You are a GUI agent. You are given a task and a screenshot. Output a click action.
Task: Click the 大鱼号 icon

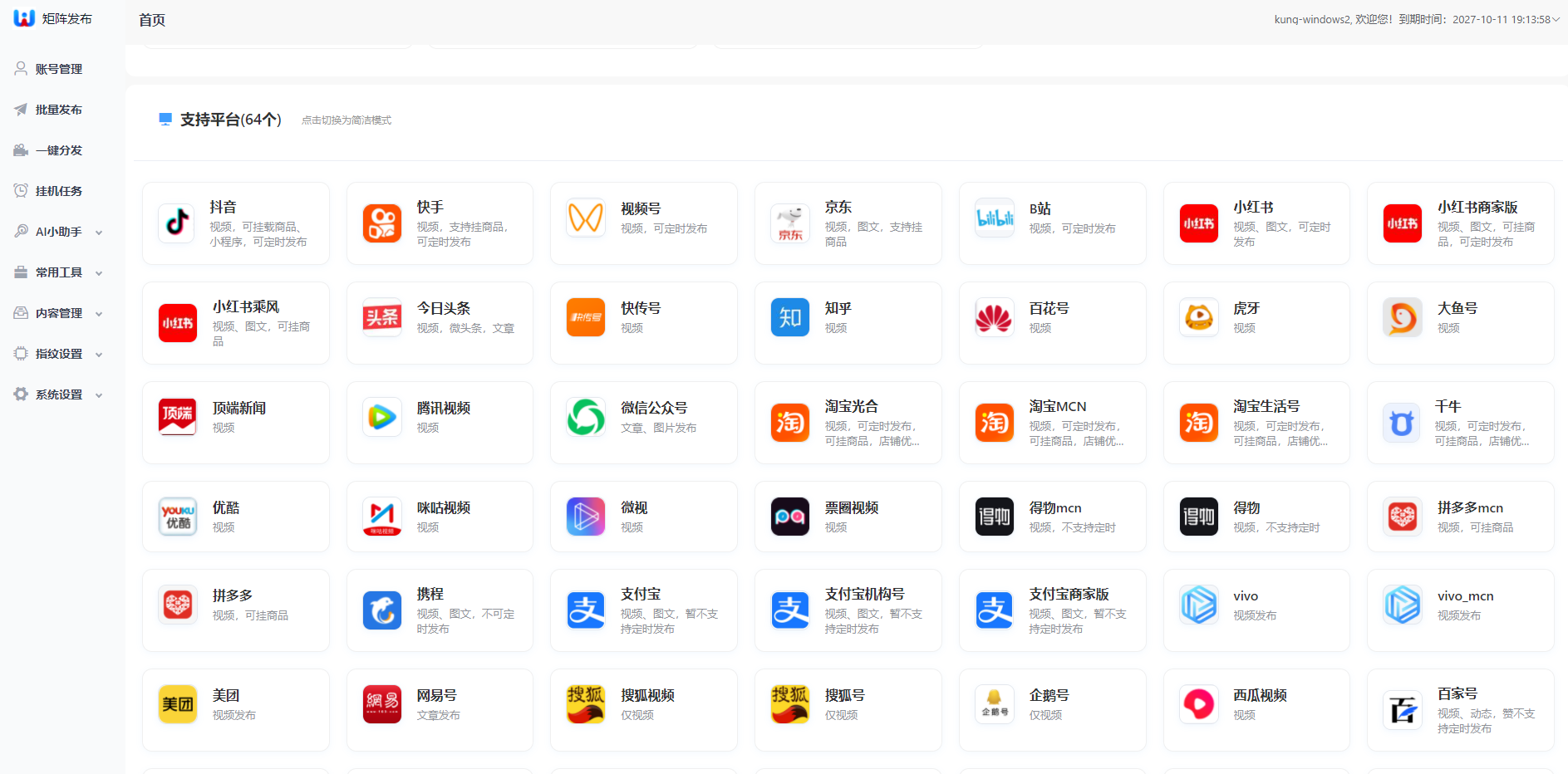(1403, 317)
